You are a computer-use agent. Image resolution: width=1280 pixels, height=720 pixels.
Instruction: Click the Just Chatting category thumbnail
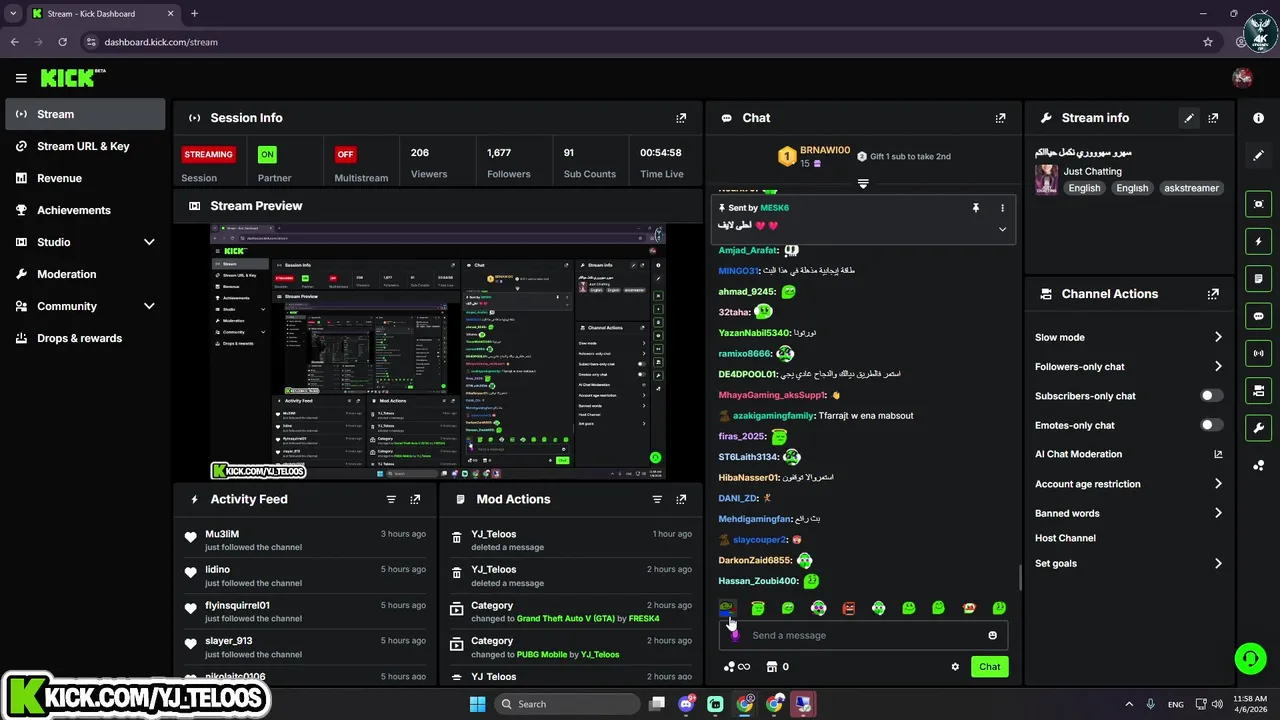click(1046, 179)
